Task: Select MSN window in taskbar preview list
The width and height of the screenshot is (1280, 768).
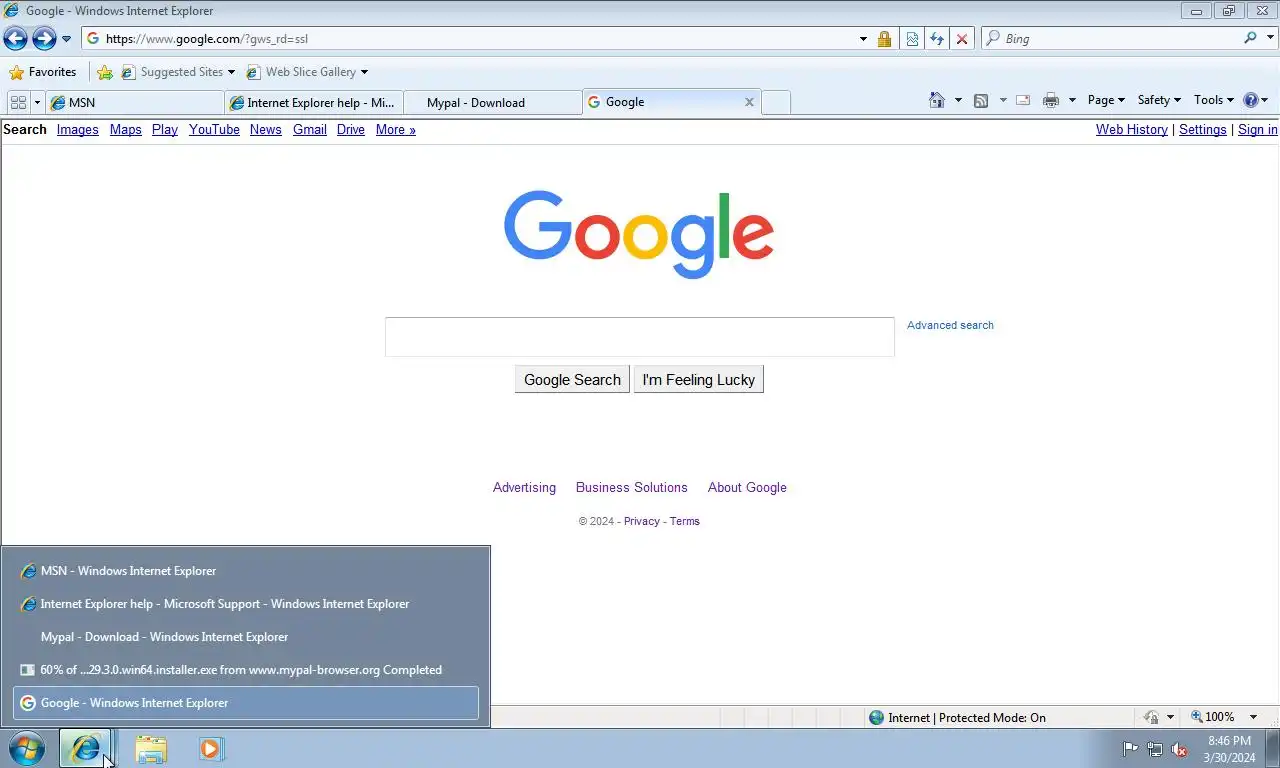Action: (x=246, y=571)
